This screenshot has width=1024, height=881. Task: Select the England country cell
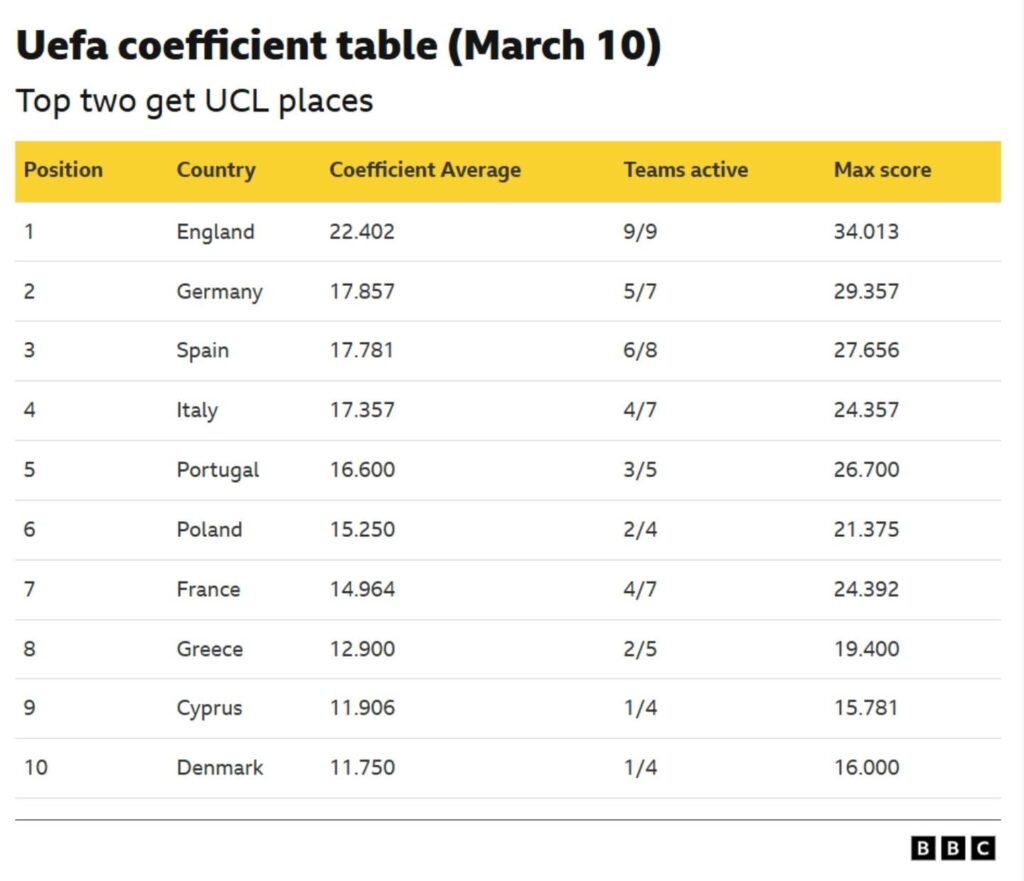[x=215, y=232]
